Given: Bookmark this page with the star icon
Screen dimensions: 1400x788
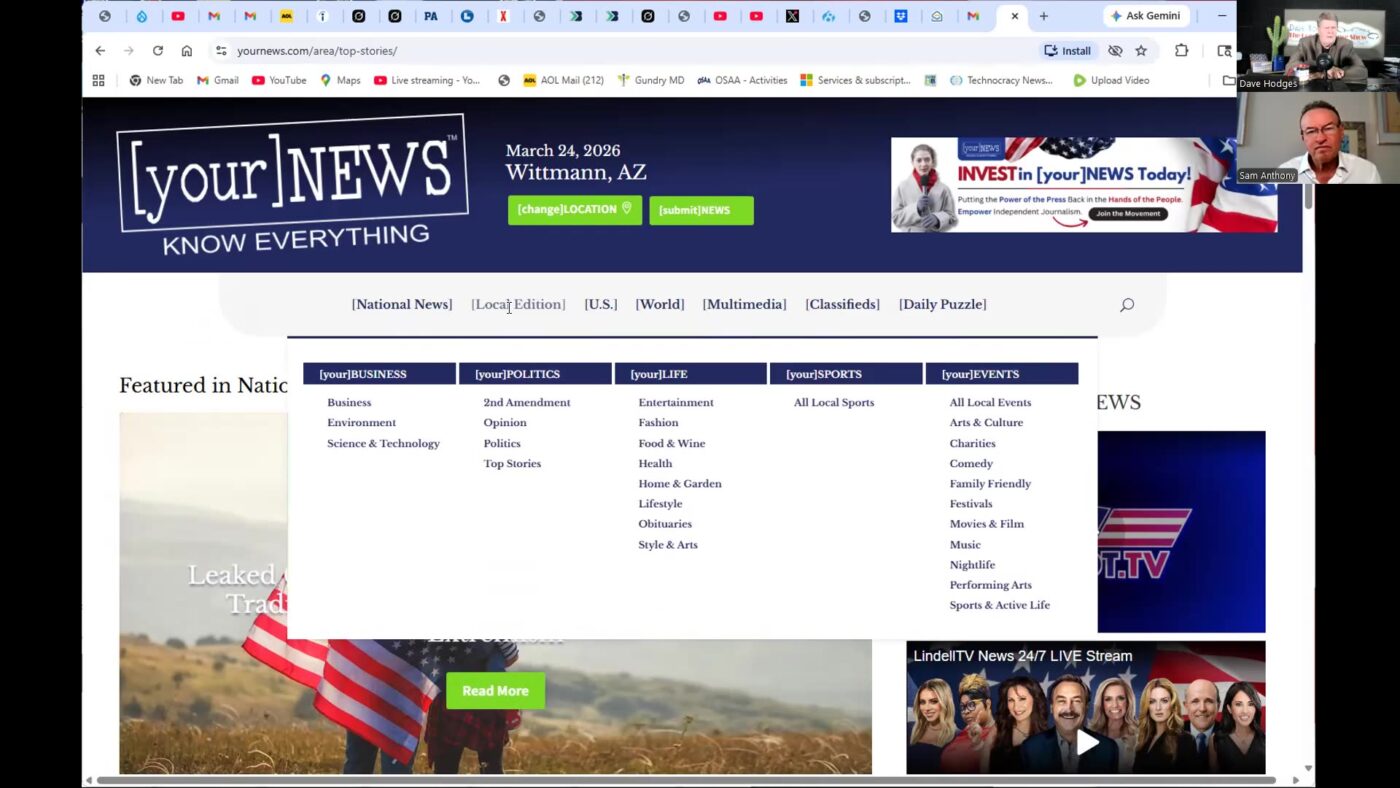Looking at the screenshot, I should (1141, 51).
